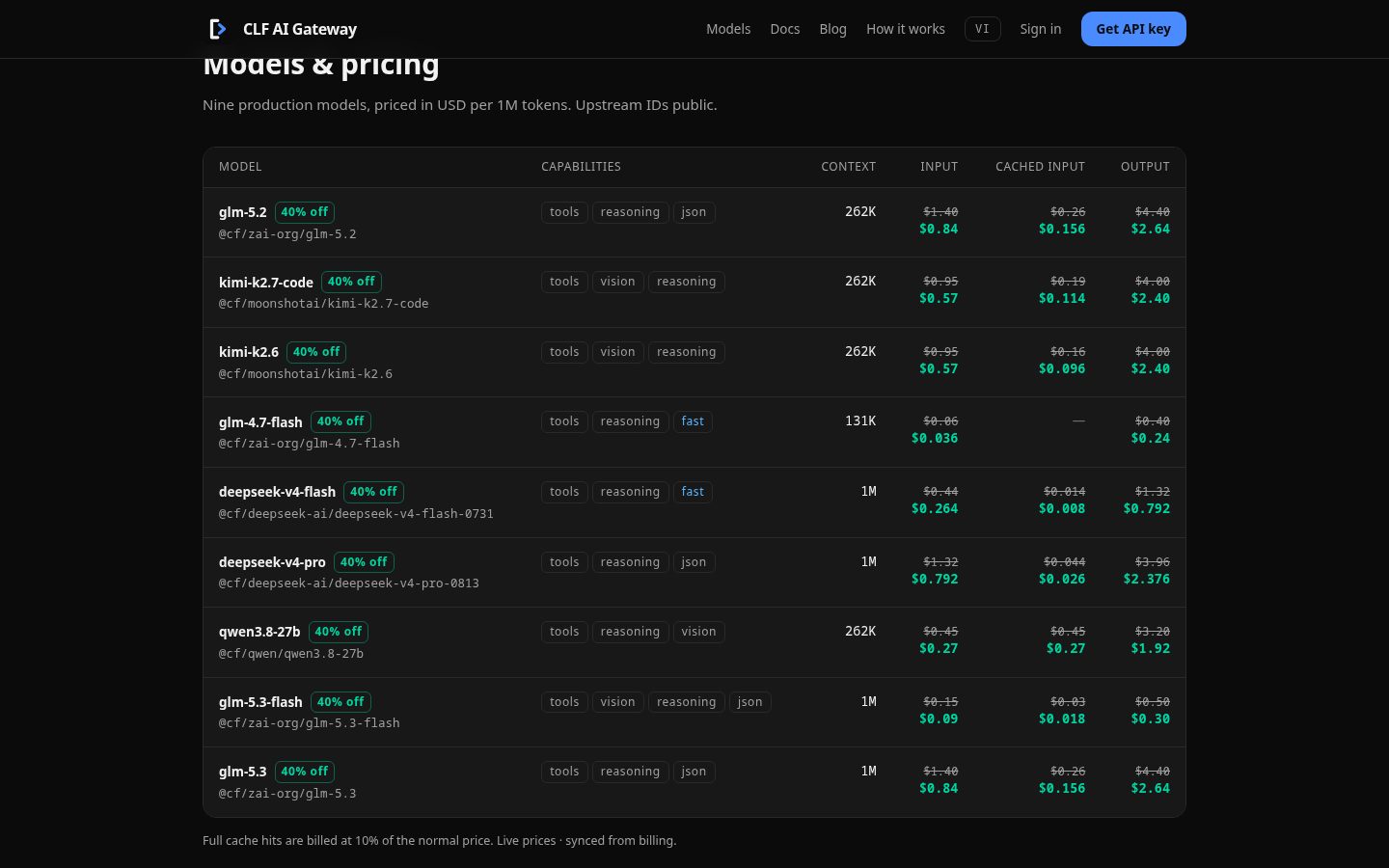Switch language with the VI button
Viewport: 1389px width, 868px height.
coord(982,29)
